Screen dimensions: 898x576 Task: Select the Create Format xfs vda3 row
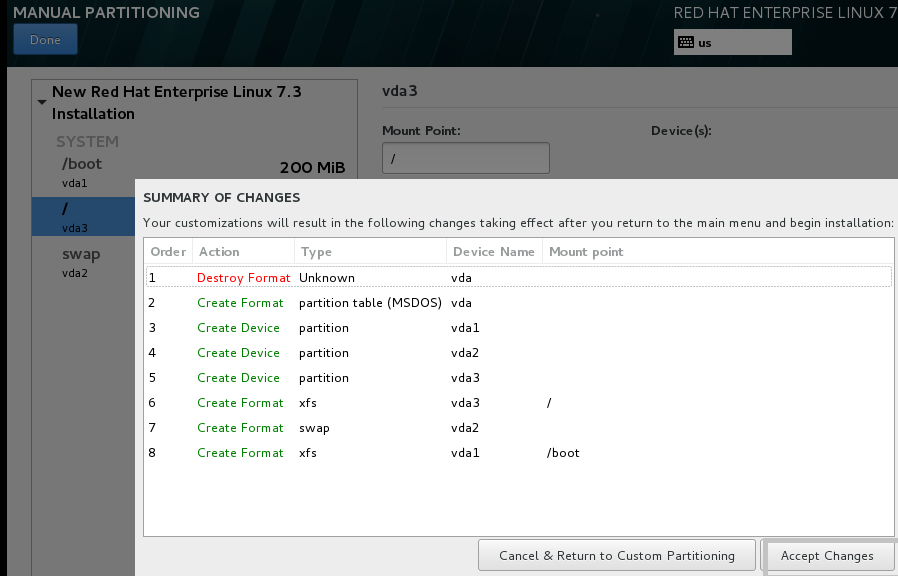click(519, 403)
